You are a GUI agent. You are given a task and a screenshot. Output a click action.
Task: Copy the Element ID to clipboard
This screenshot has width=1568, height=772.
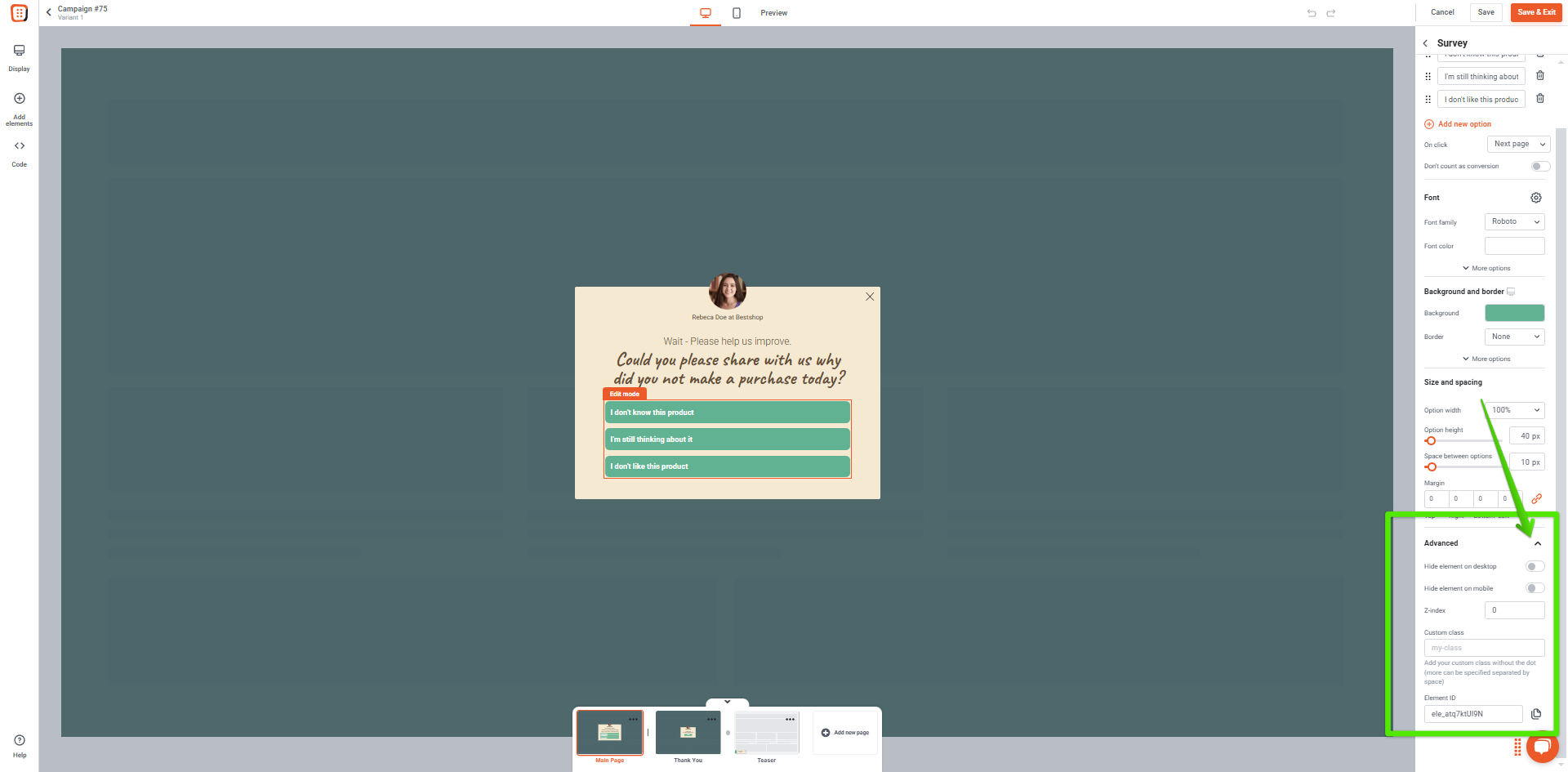pyautogui.click(x=1536, y=714)
